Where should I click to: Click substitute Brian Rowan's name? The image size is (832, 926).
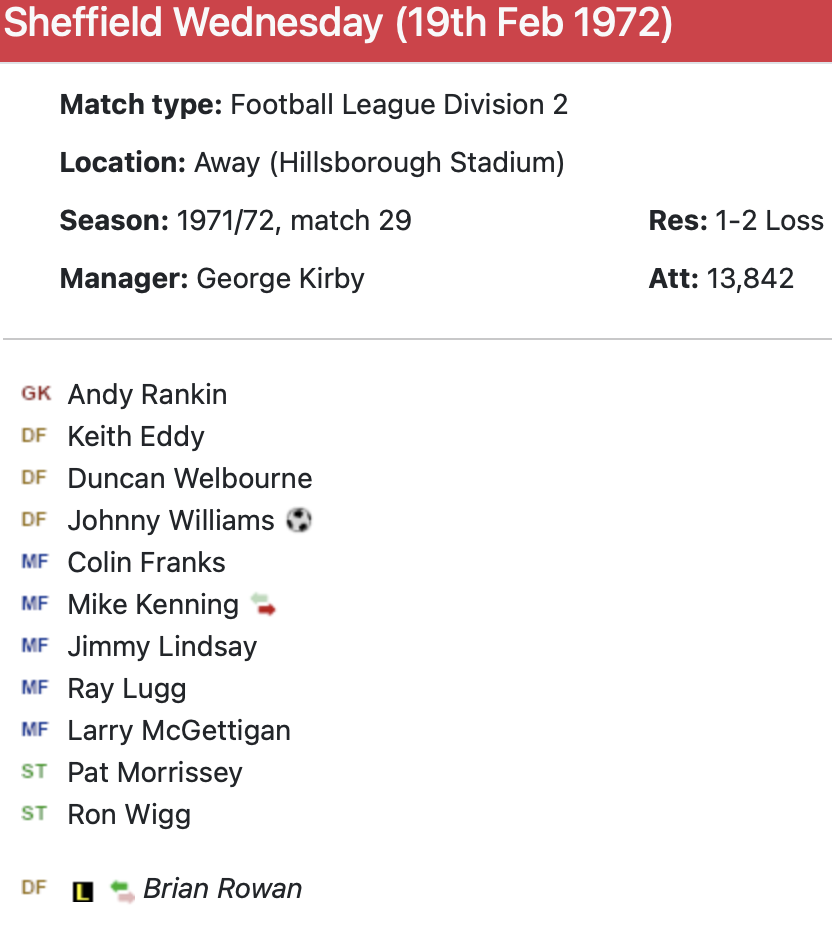pos(222,889)
